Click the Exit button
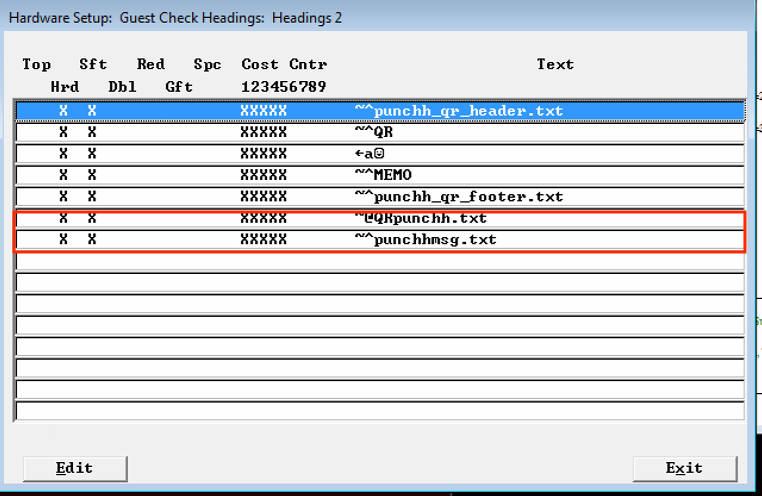The height and width of the screenshot is (496, 762). [685, 468]
